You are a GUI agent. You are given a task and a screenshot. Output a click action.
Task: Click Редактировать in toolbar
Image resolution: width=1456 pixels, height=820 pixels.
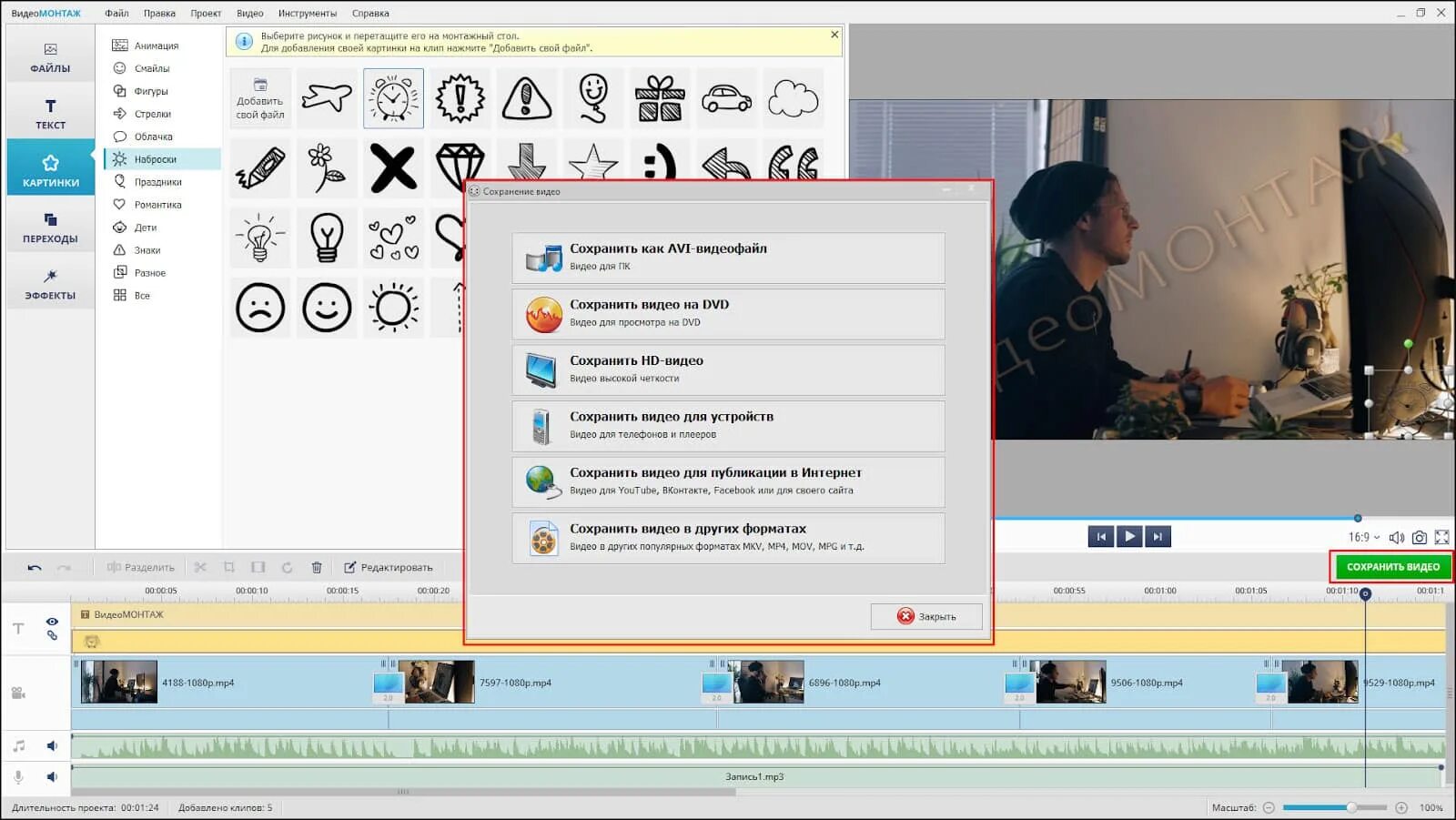pyautogui.click(x=388, y=567)
